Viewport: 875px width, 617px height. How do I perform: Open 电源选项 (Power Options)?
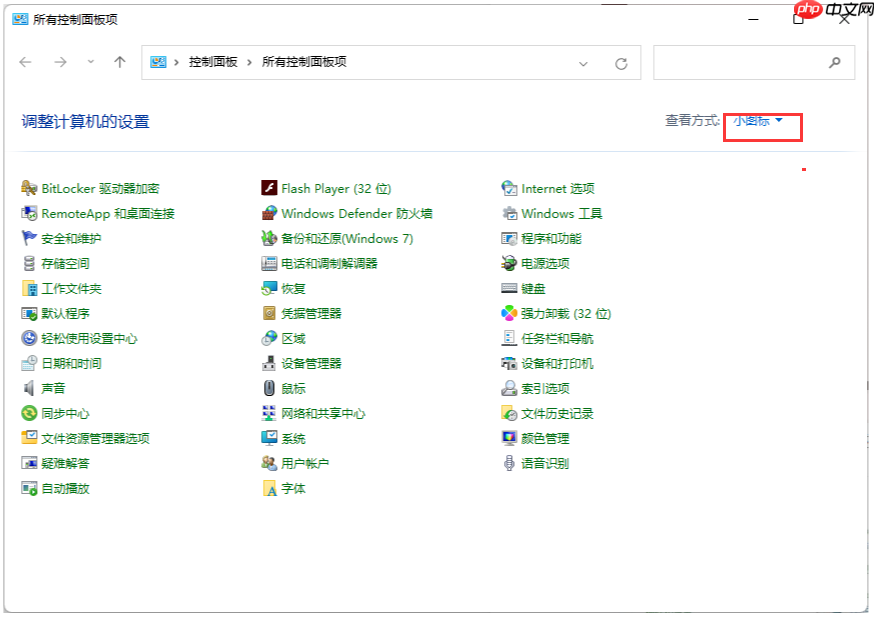(x=545, y=263)
